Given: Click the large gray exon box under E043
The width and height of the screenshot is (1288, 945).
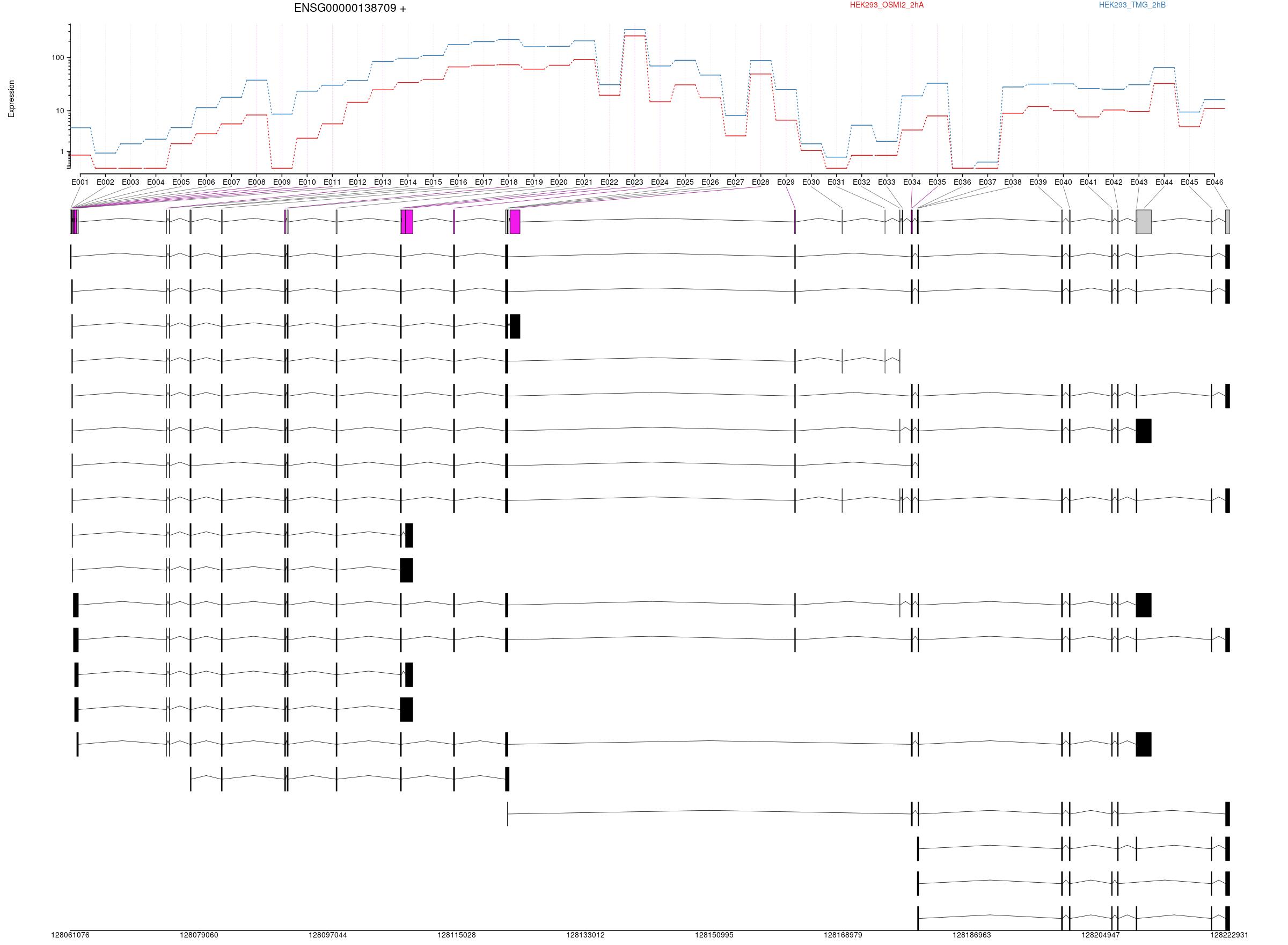Looking at the screenshot, I should [x=1144, y=222].
